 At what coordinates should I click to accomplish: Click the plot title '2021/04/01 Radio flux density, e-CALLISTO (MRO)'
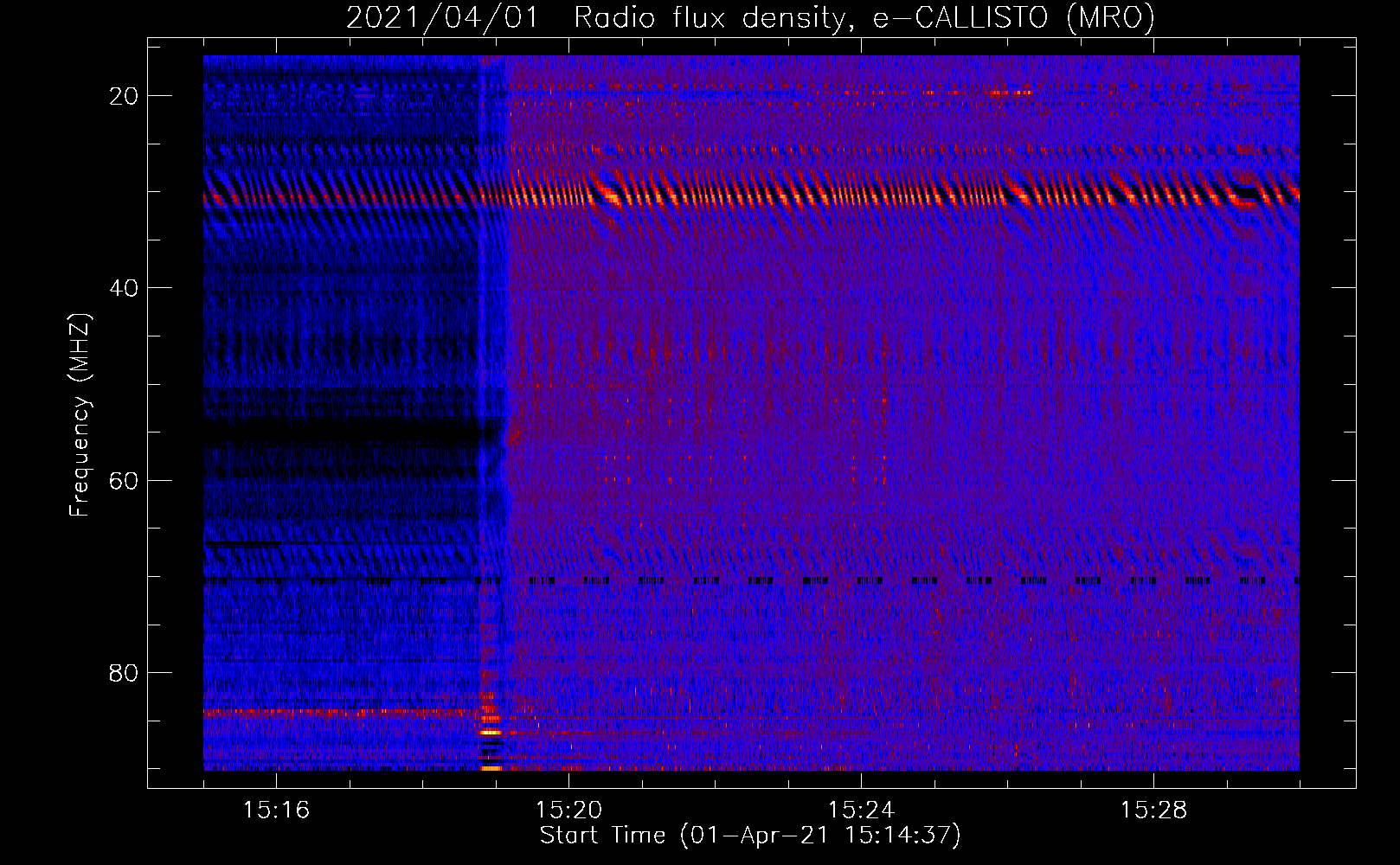click(750, 17)
